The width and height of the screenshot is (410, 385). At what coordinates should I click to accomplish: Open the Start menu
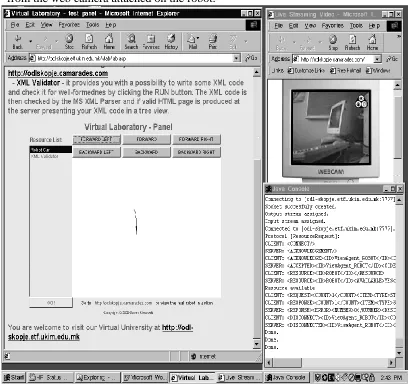(x=14, y=378)
